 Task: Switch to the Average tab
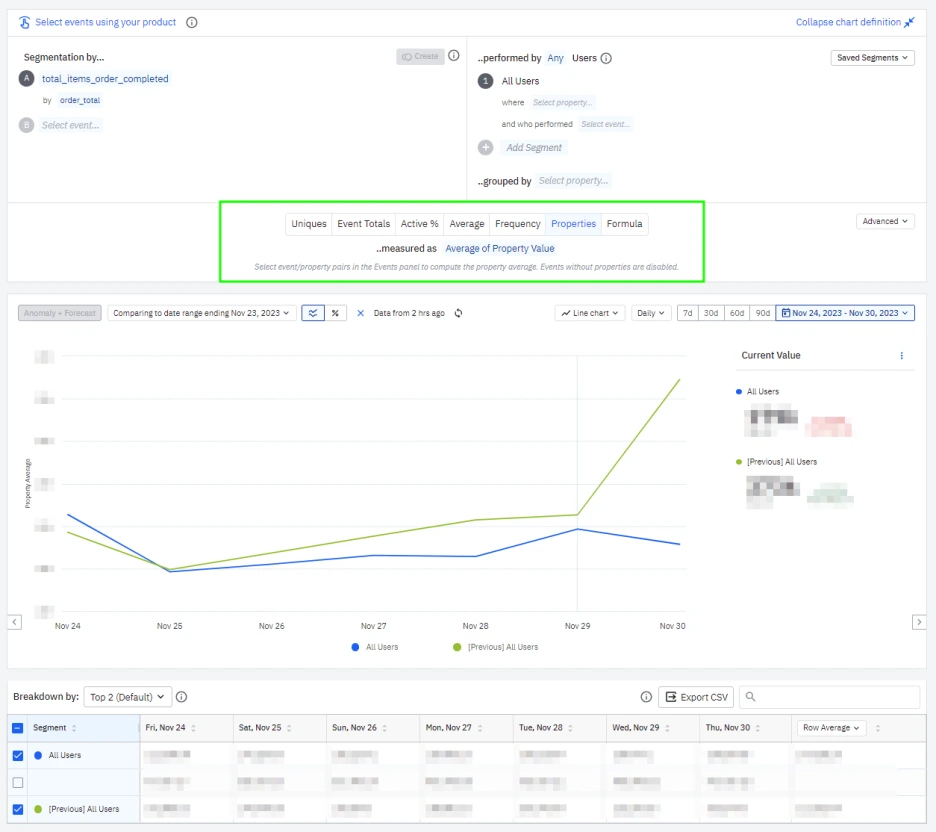[x=467, y=224]
